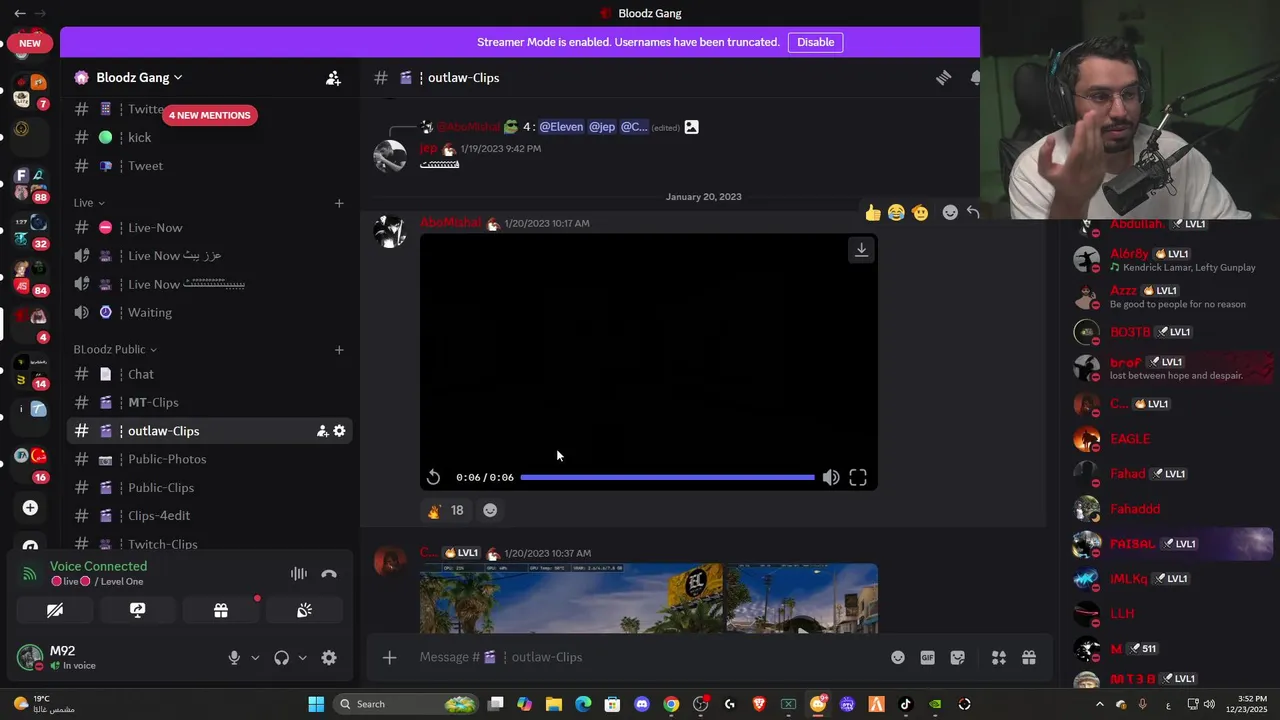Open the gift button in voice panel

[221, 610]
